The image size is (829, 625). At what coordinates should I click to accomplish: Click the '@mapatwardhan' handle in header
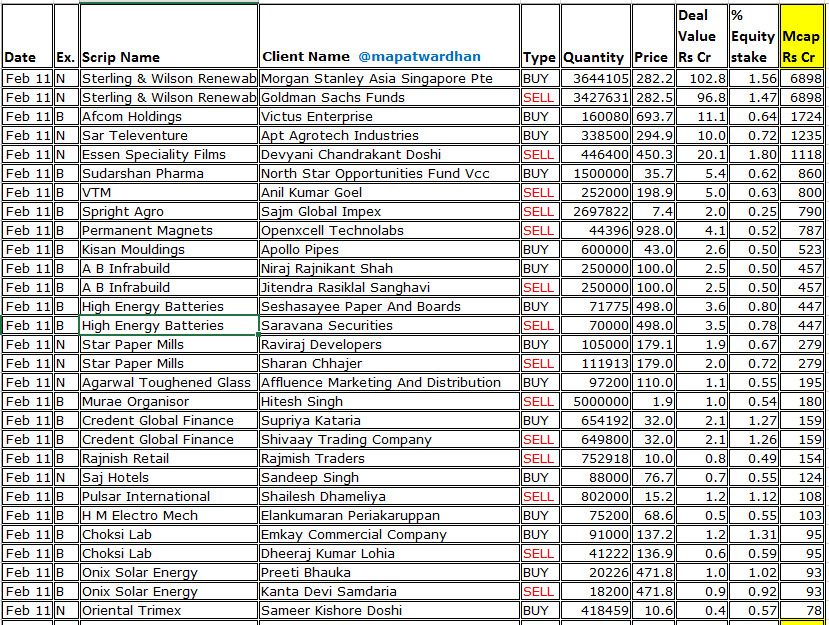419,57
